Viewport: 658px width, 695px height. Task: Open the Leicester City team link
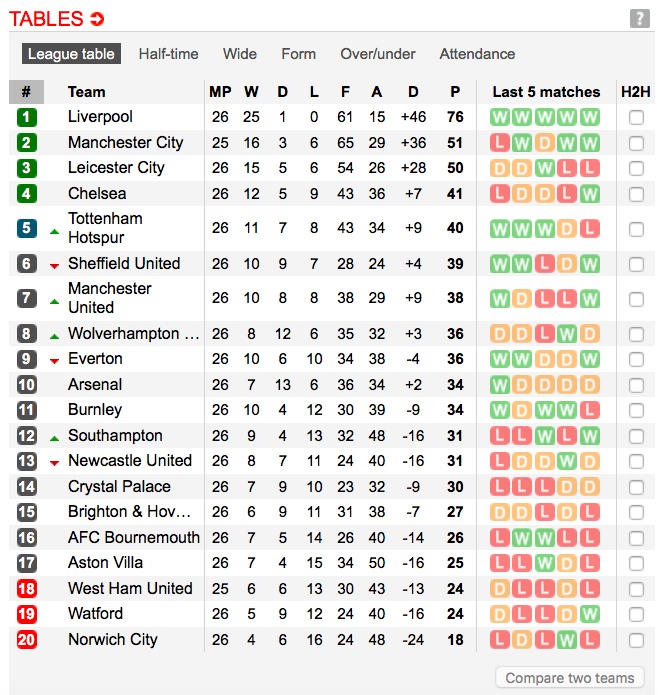116,168
